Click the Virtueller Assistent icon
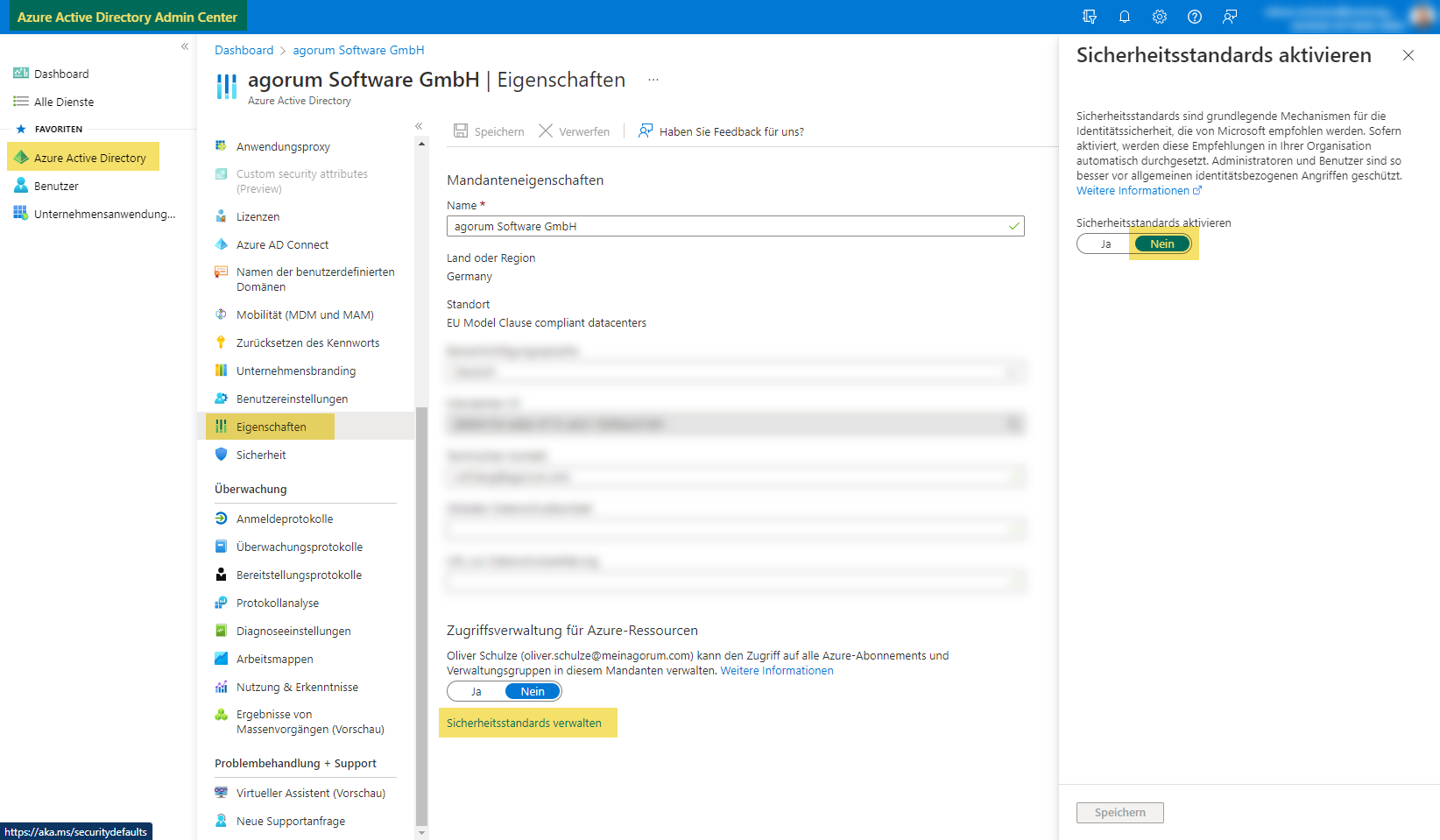 (x=221, y=793)
